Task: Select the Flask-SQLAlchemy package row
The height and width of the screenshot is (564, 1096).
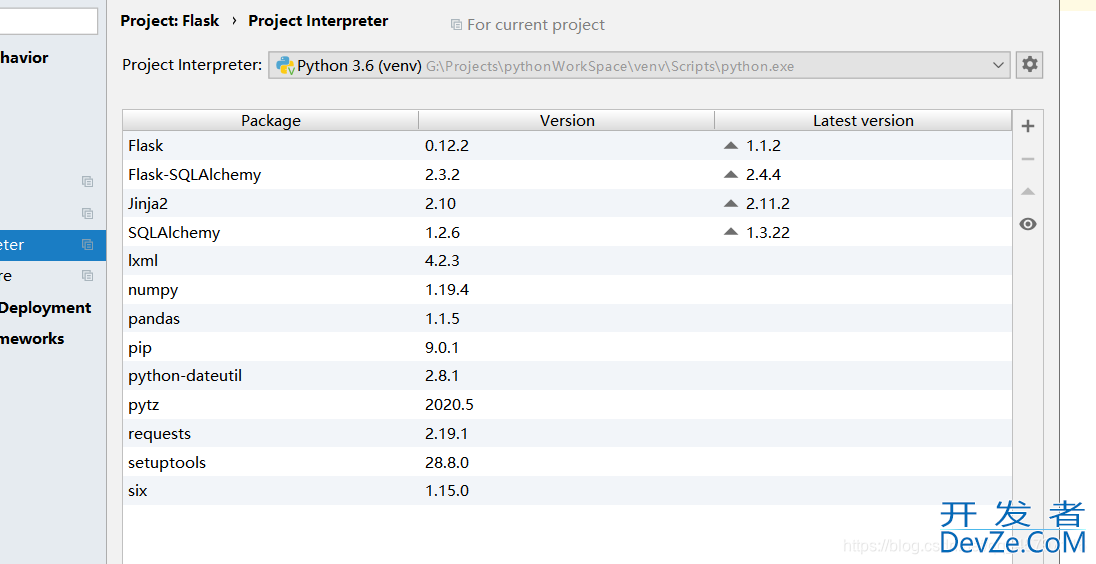Action: pos(567,175)
